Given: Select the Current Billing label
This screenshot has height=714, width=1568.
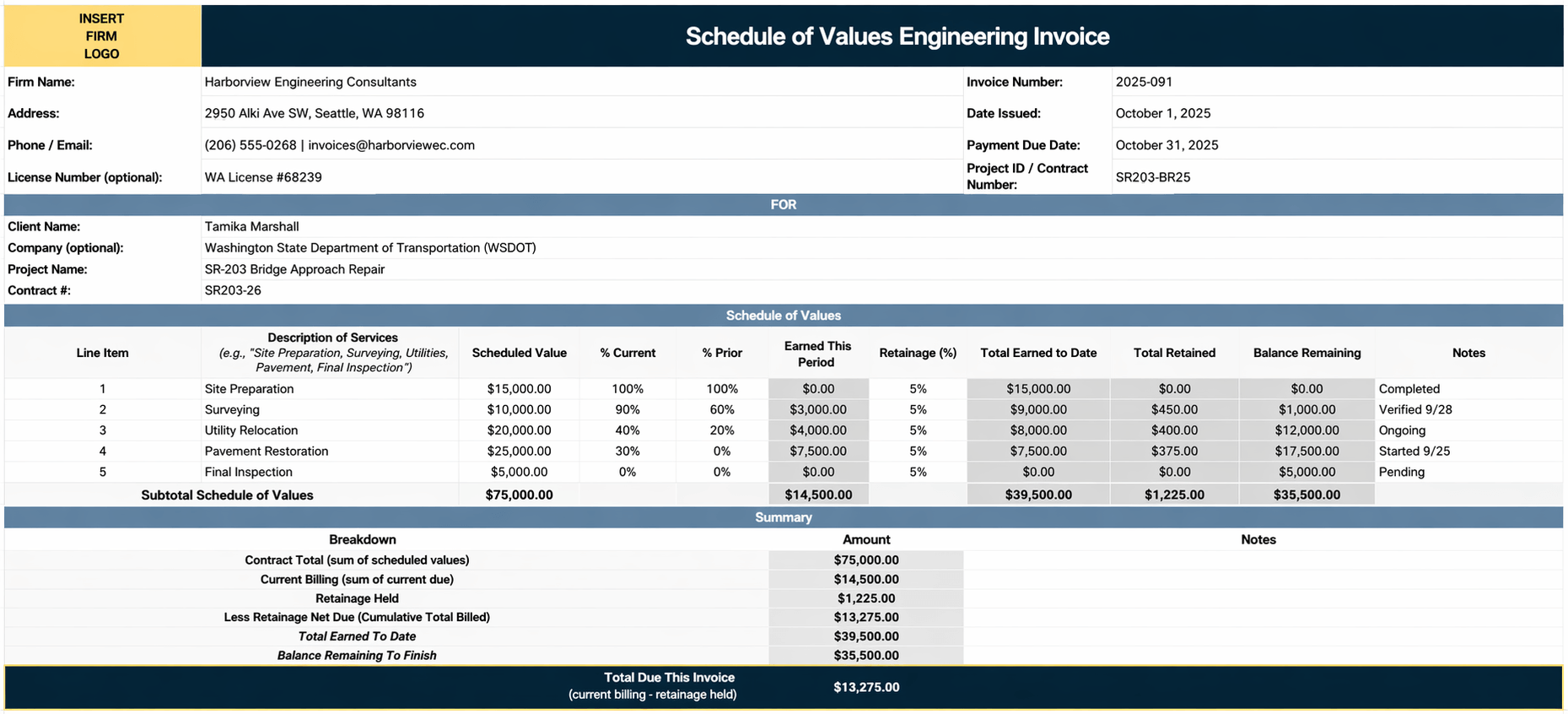Looking at the screenshot, I should click(357, 580).
